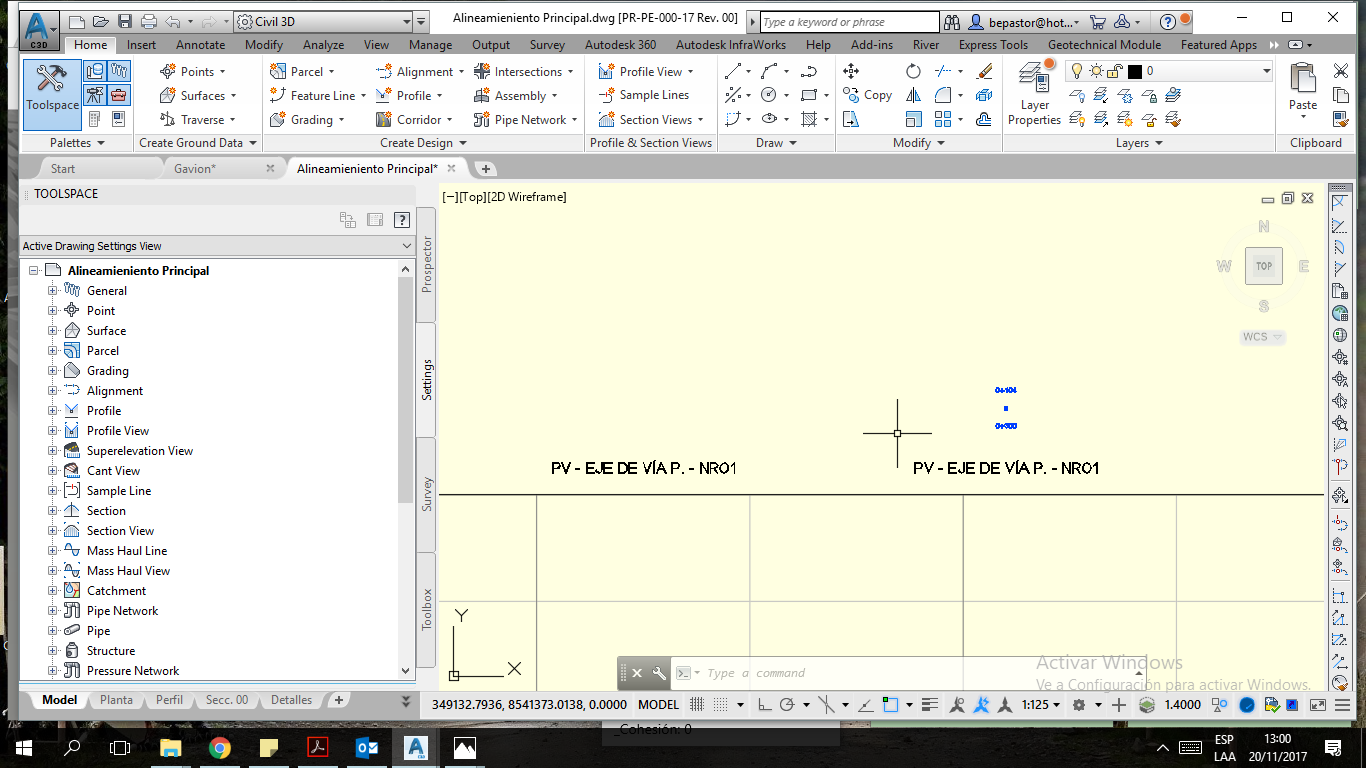Screen dimensions: 1366x768
Task: Select the Move tool in Modify panel
Action: [851, 71]
